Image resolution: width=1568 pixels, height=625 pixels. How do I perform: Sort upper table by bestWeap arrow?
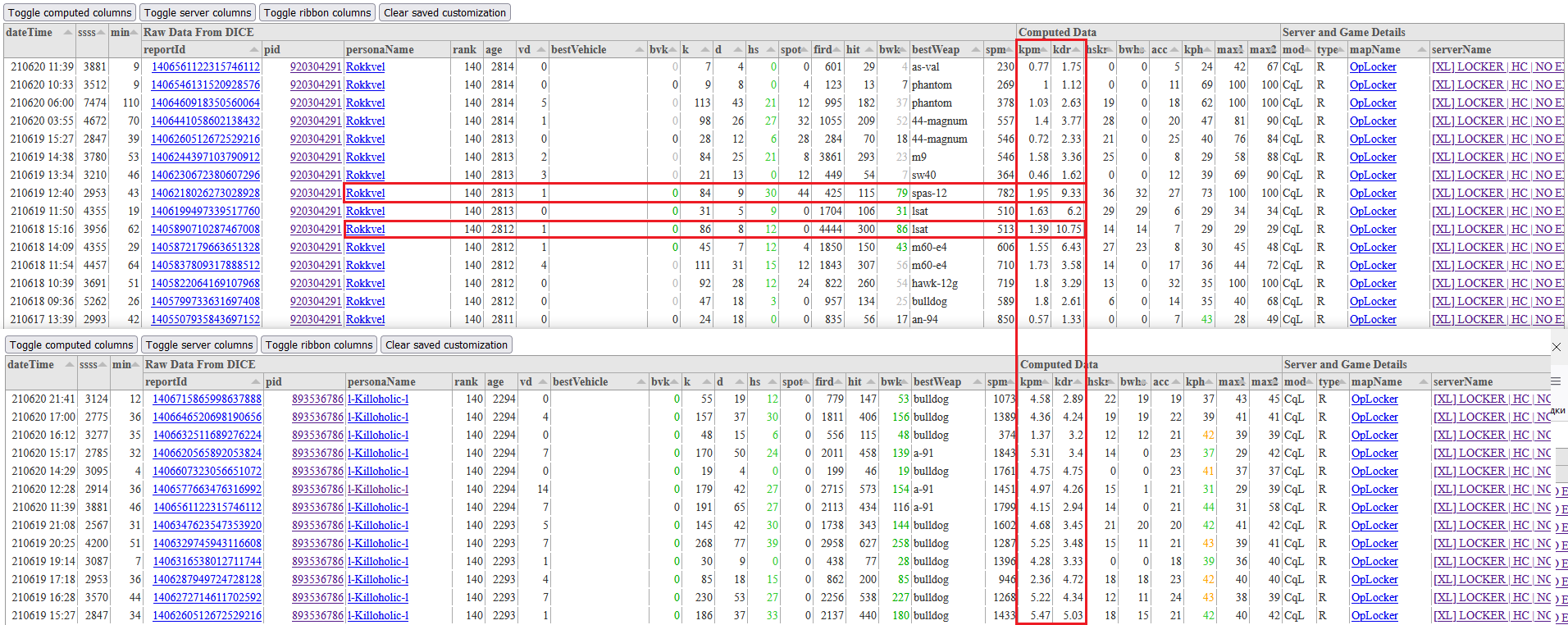(975, 50)
